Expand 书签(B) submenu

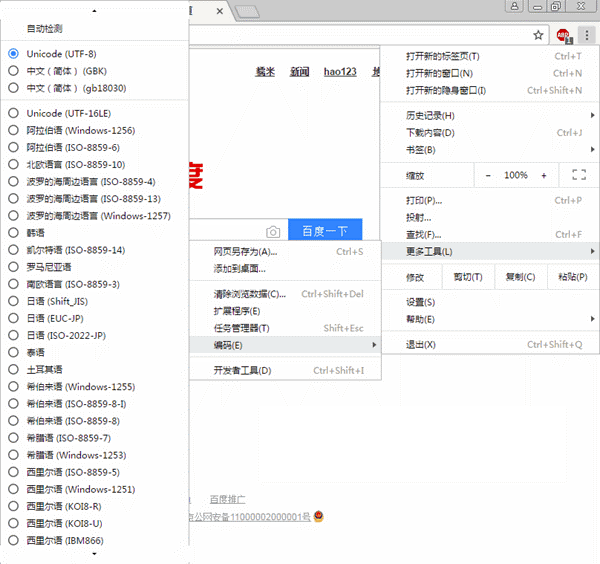click(x=490, y=150)
